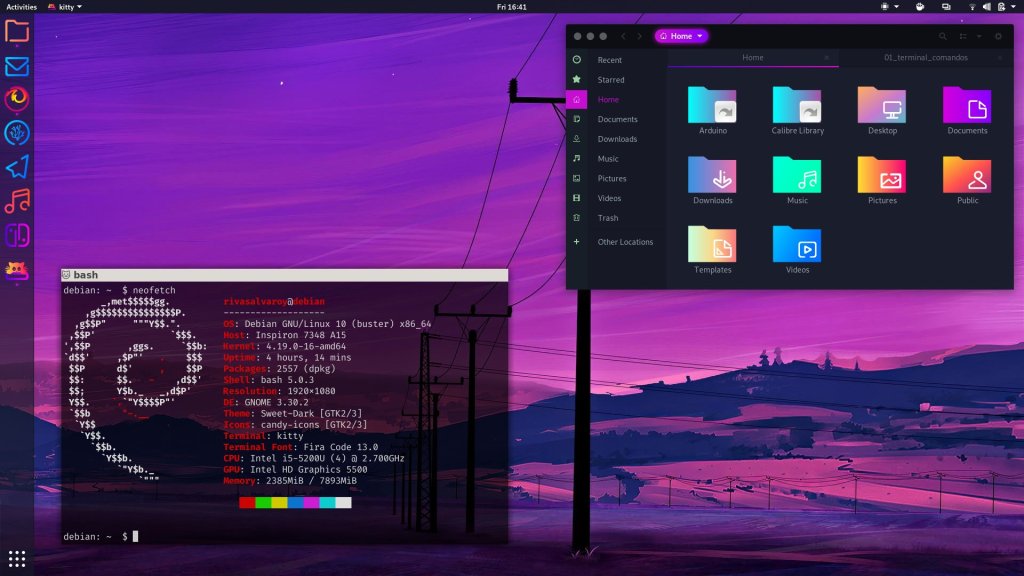Select the Calibre Library folder
Image resolution: width=1024 pixels, height=576 pixels.
click(x=797, y=111)
